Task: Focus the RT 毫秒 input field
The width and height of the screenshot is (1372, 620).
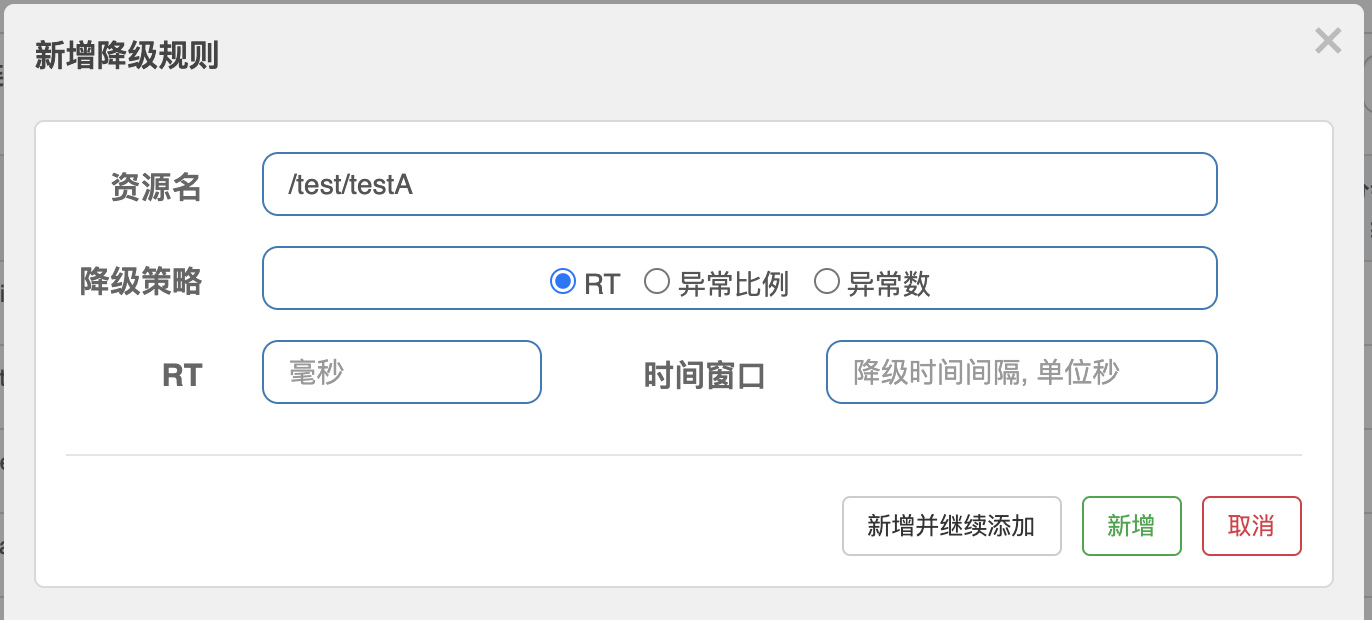Action: tap(401, 372)
